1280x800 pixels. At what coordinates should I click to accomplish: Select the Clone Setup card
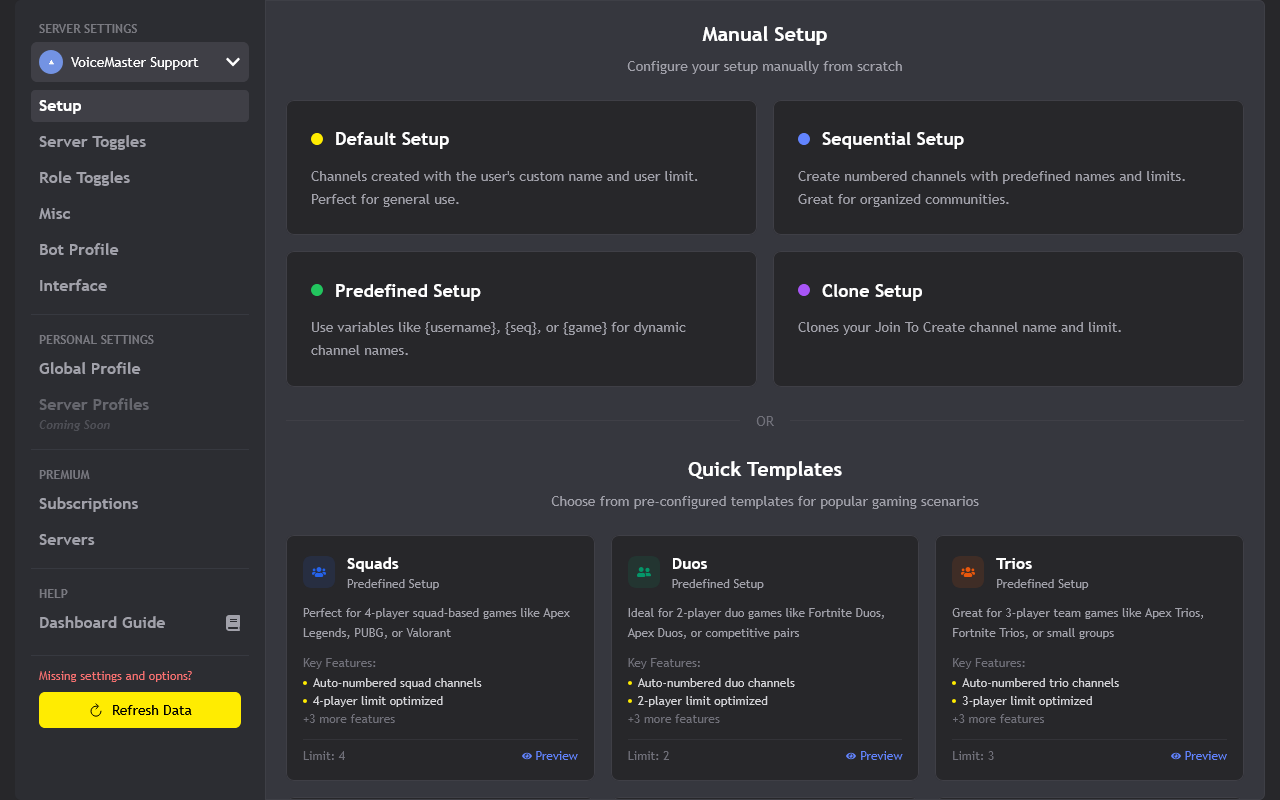[x=1008, y=319]
